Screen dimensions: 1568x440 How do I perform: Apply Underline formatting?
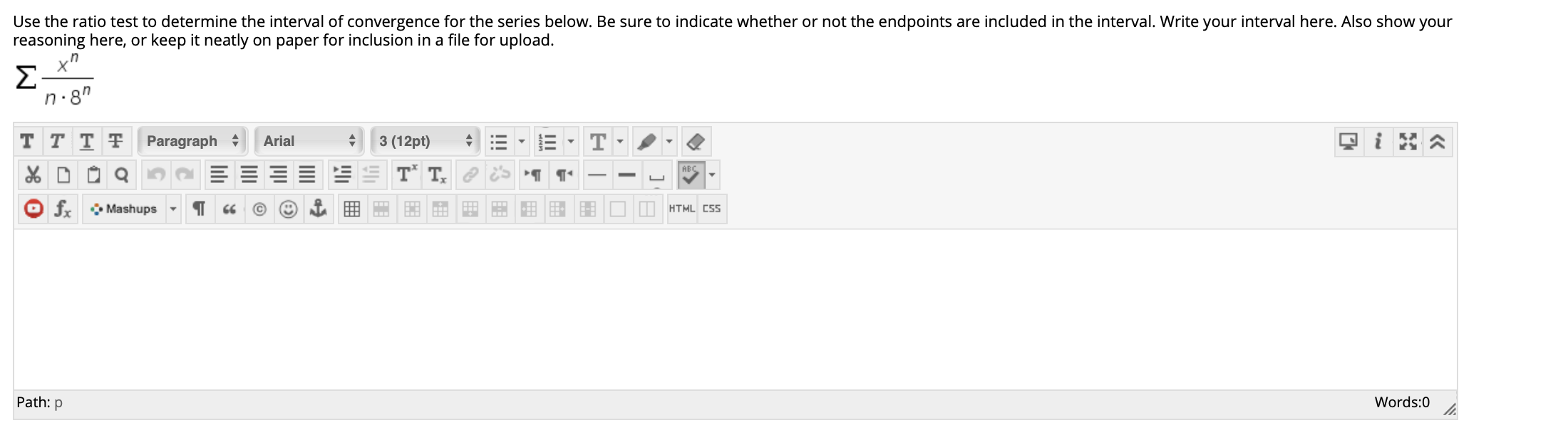(x=86, y=141)
